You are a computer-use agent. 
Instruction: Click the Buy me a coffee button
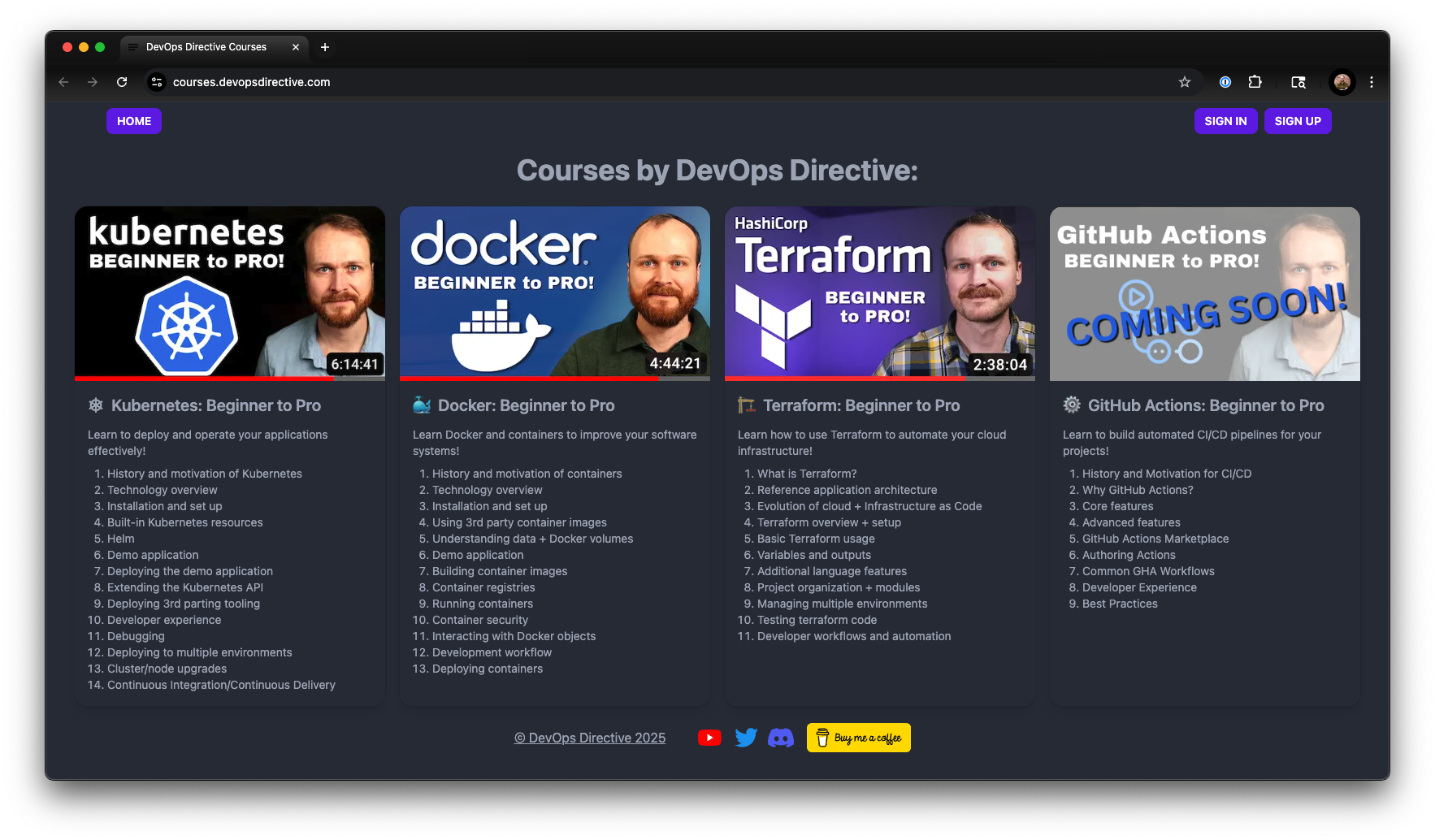point(859,738)
